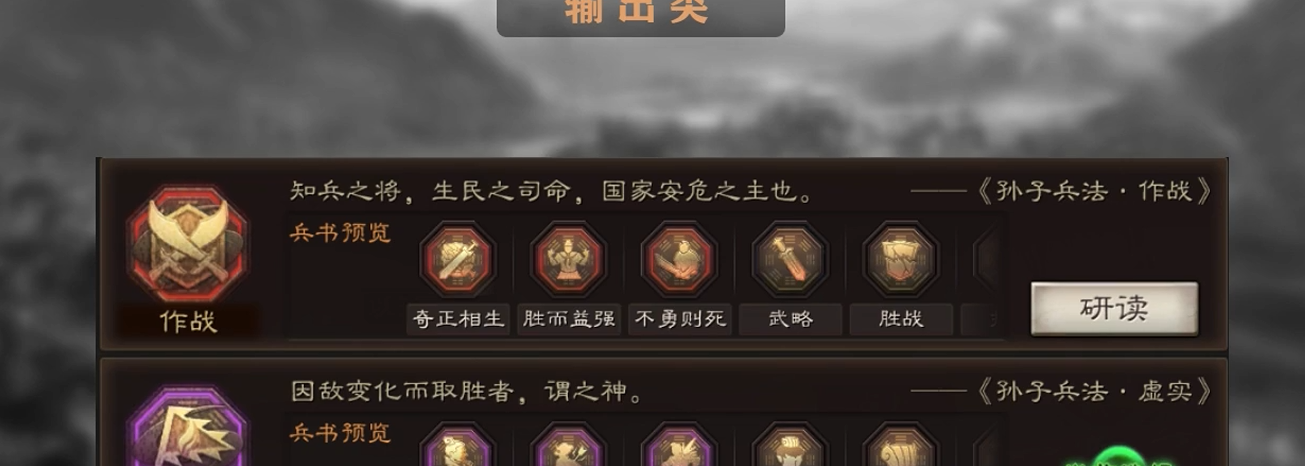Click the second purple book icon in 虚实 row
Image resolution: width=1305 pixels, height=466 pixels.
pyautogui.click(x=568, y=445)
